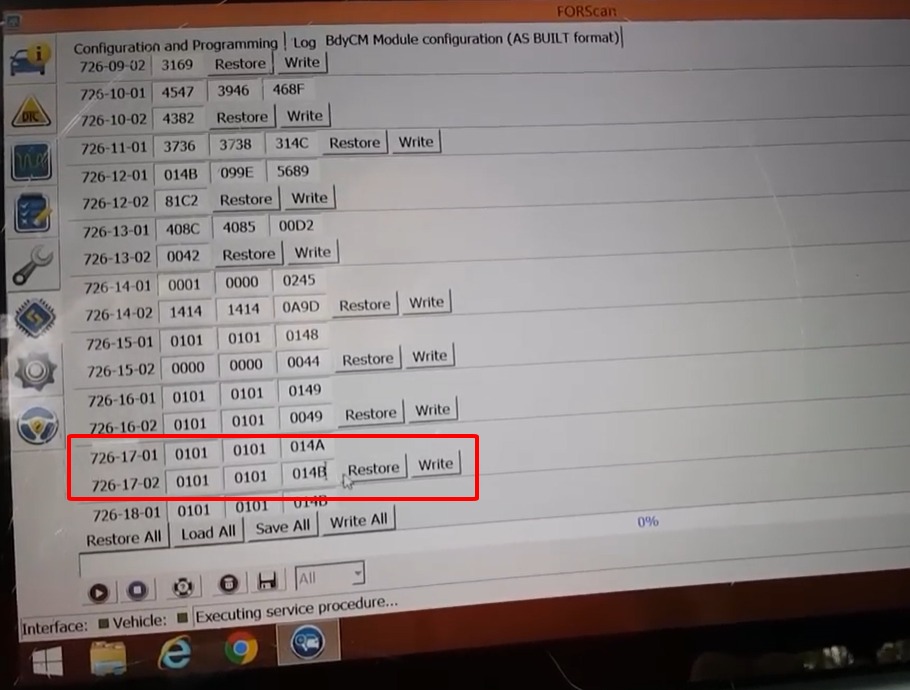Screen dimensions: 910x690
Task: Click the Stop button in bottom toolbar
Action: (137, 590)
